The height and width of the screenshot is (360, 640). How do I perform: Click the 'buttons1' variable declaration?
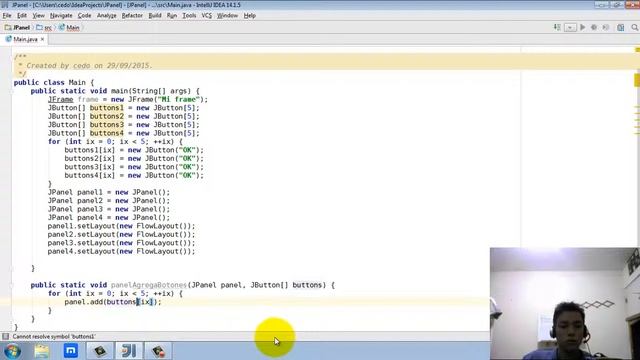point(107,108)
